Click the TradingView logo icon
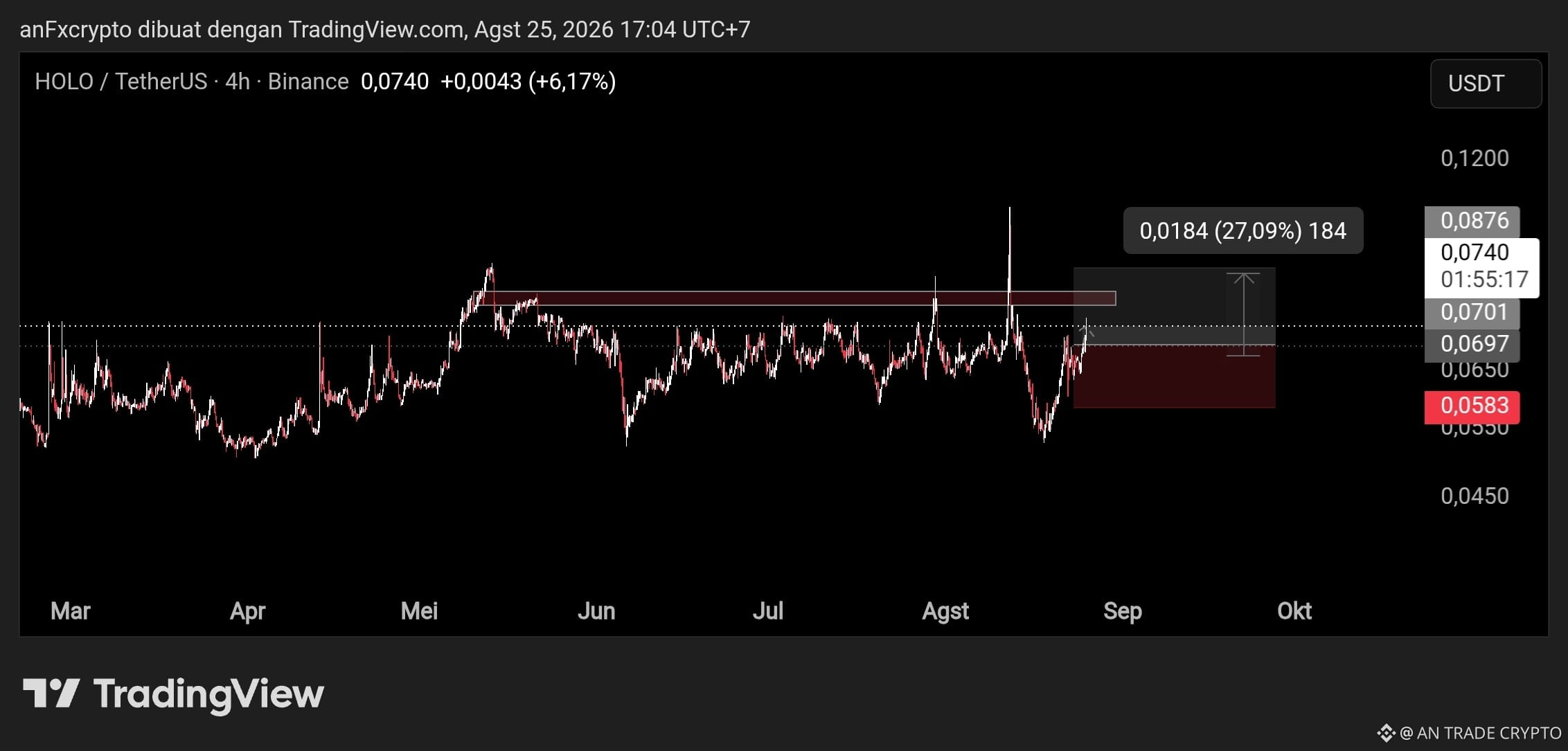Screen dimensions: 1568x751 pos(51,693)
